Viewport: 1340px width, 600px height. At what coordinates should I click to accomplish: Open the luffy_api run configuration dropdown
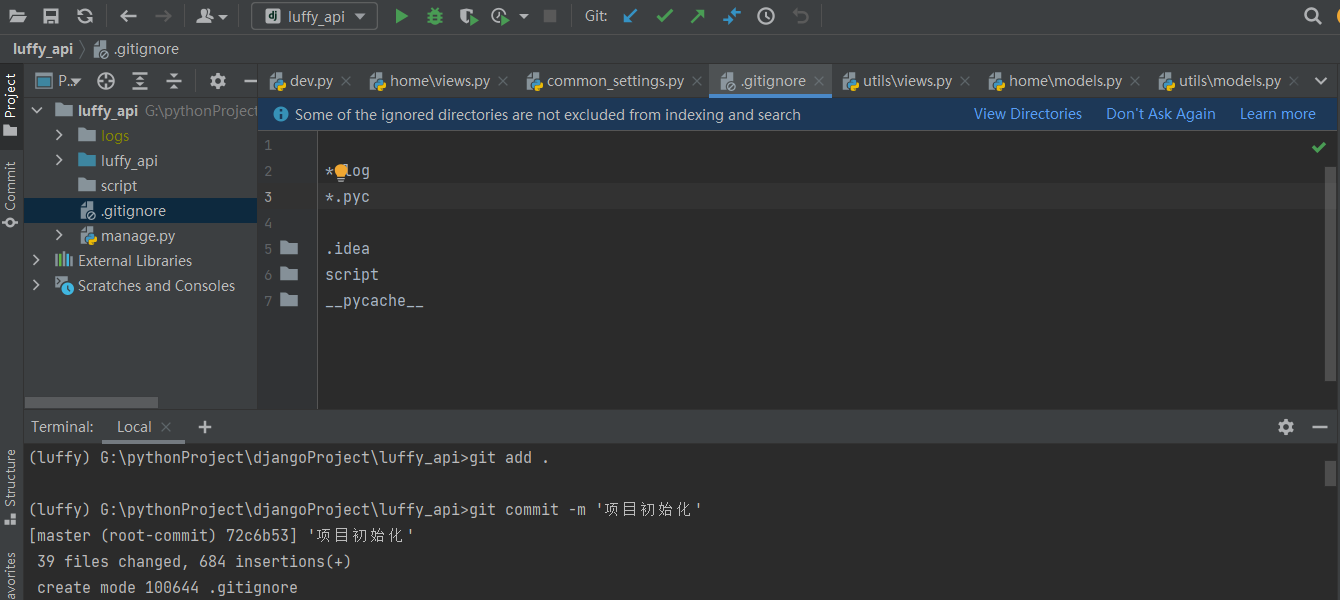[x=314, y=16]
